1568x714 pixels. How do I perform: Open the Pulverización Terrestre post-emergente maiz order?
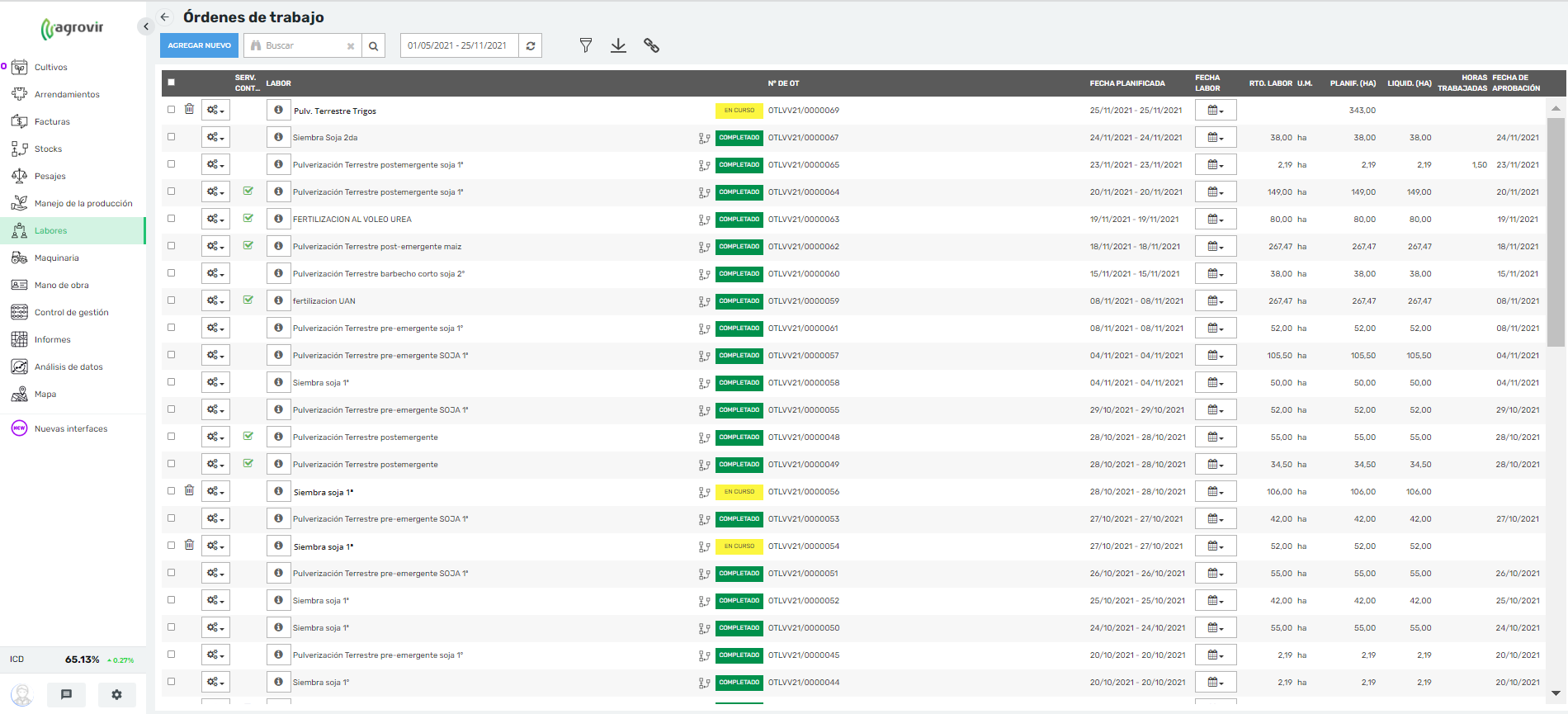[377, 246]
